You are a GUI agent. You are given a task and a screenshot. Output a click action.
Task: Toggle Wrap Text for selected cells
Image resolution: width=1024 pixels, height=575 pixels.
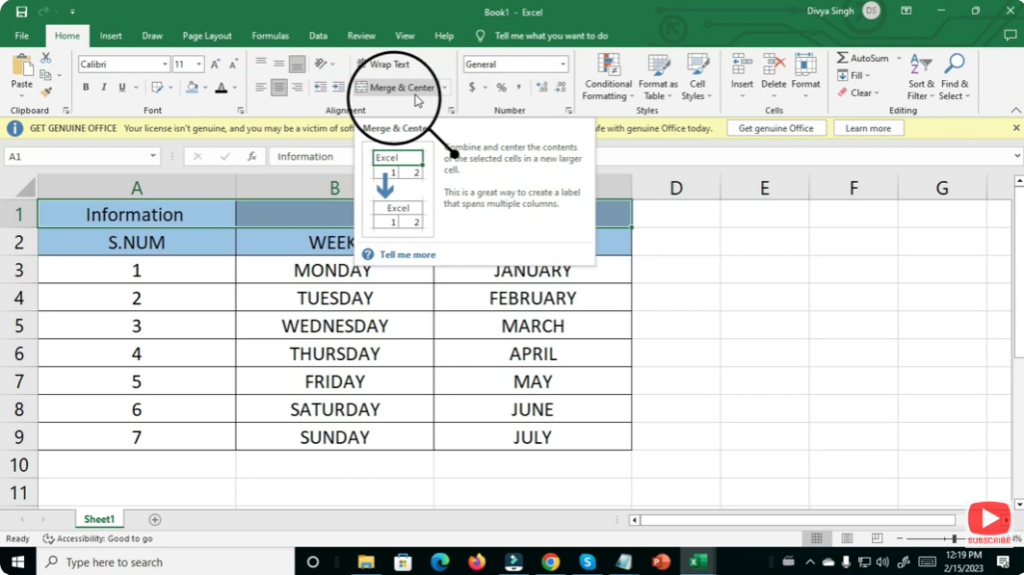(x=383, y=64)
